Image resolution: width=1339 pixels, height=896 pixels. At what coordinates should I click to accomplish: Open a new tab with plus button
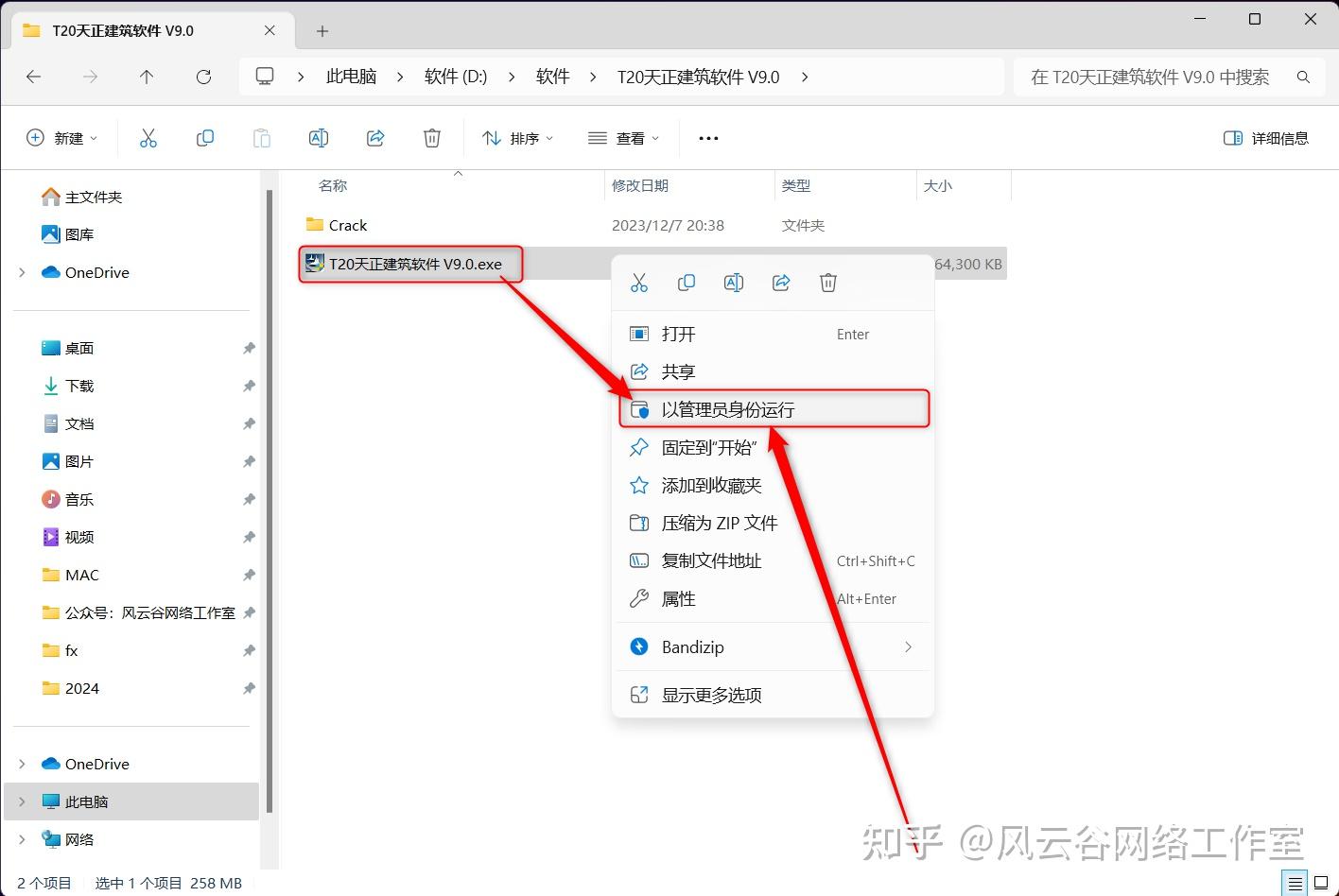[x=322, y=31]
